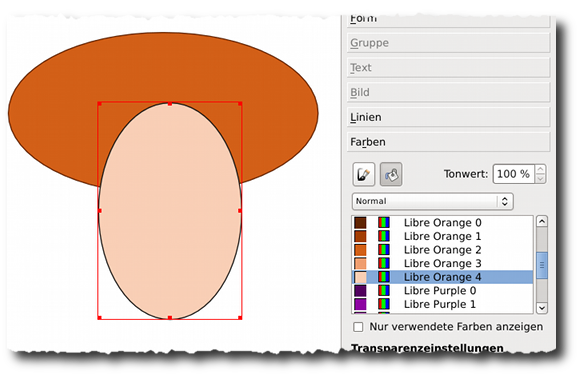Viewport: 579px width, 378px height.
Task: Click the RGB icon beside Libre Orange 0
Action: tap(384, 223)
